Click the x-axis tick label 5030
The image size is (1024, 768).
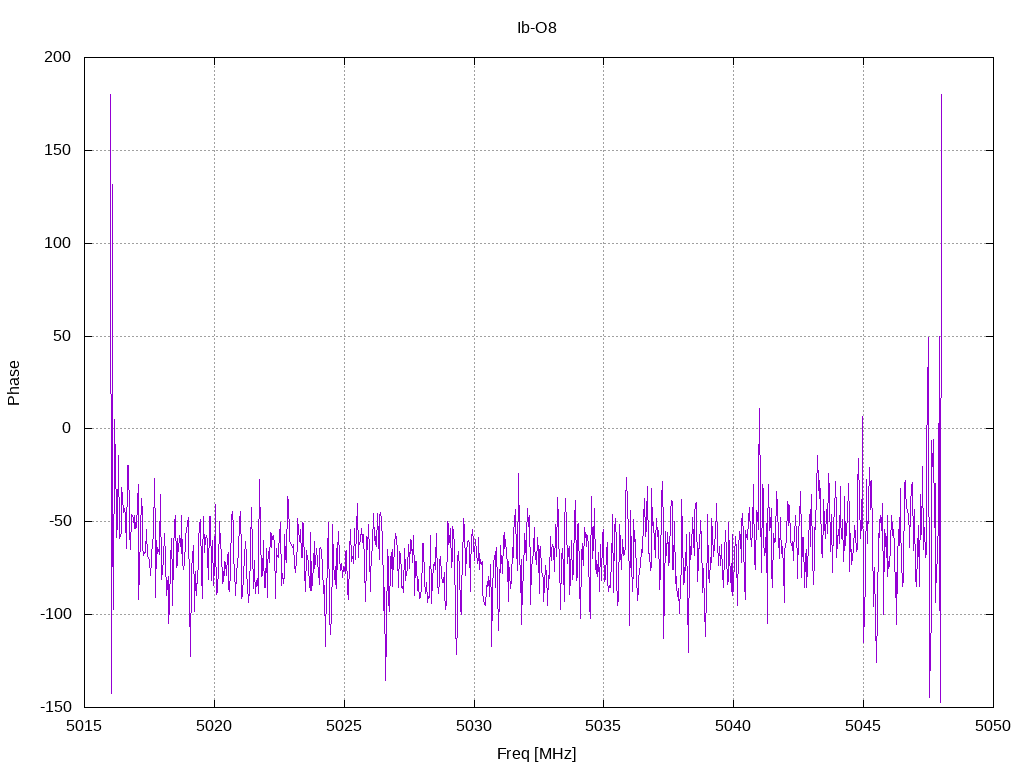(x=474, y=726)
